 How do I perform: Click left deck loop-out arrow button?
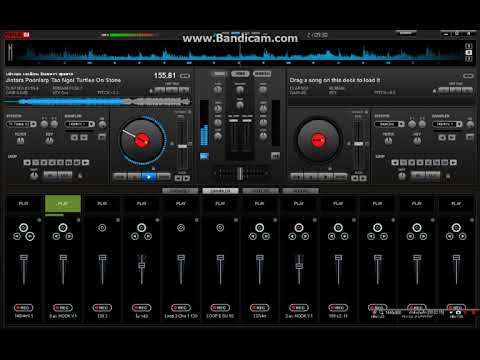pyautogui.click(x=86, y=162)
